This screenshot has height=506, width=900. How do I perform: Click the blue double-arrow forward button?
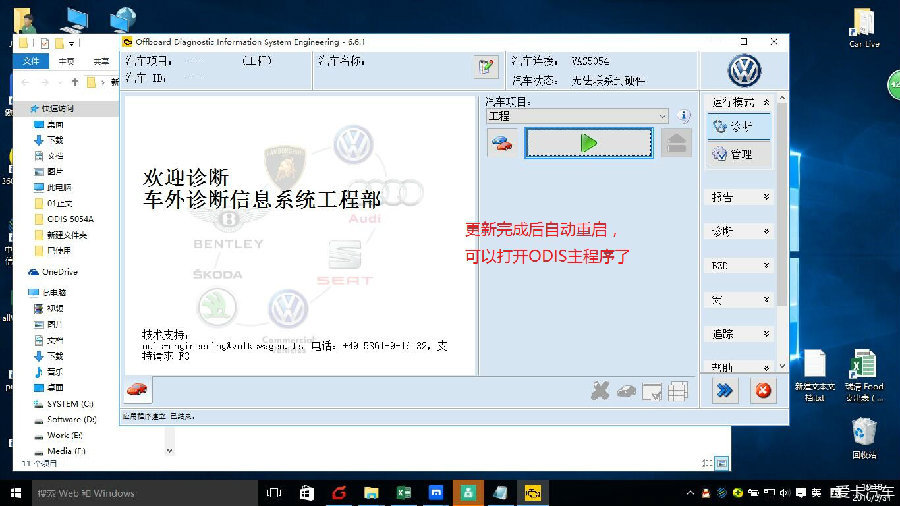pyautogui.click(x=725, y=391)
